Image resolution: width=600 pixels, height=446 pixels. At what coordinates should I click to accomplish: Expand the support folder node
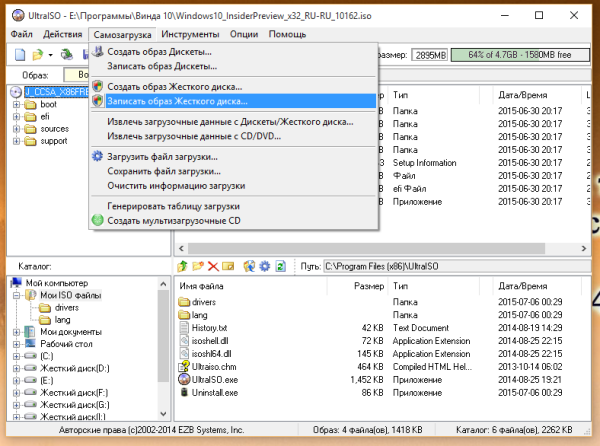point(16,141)
